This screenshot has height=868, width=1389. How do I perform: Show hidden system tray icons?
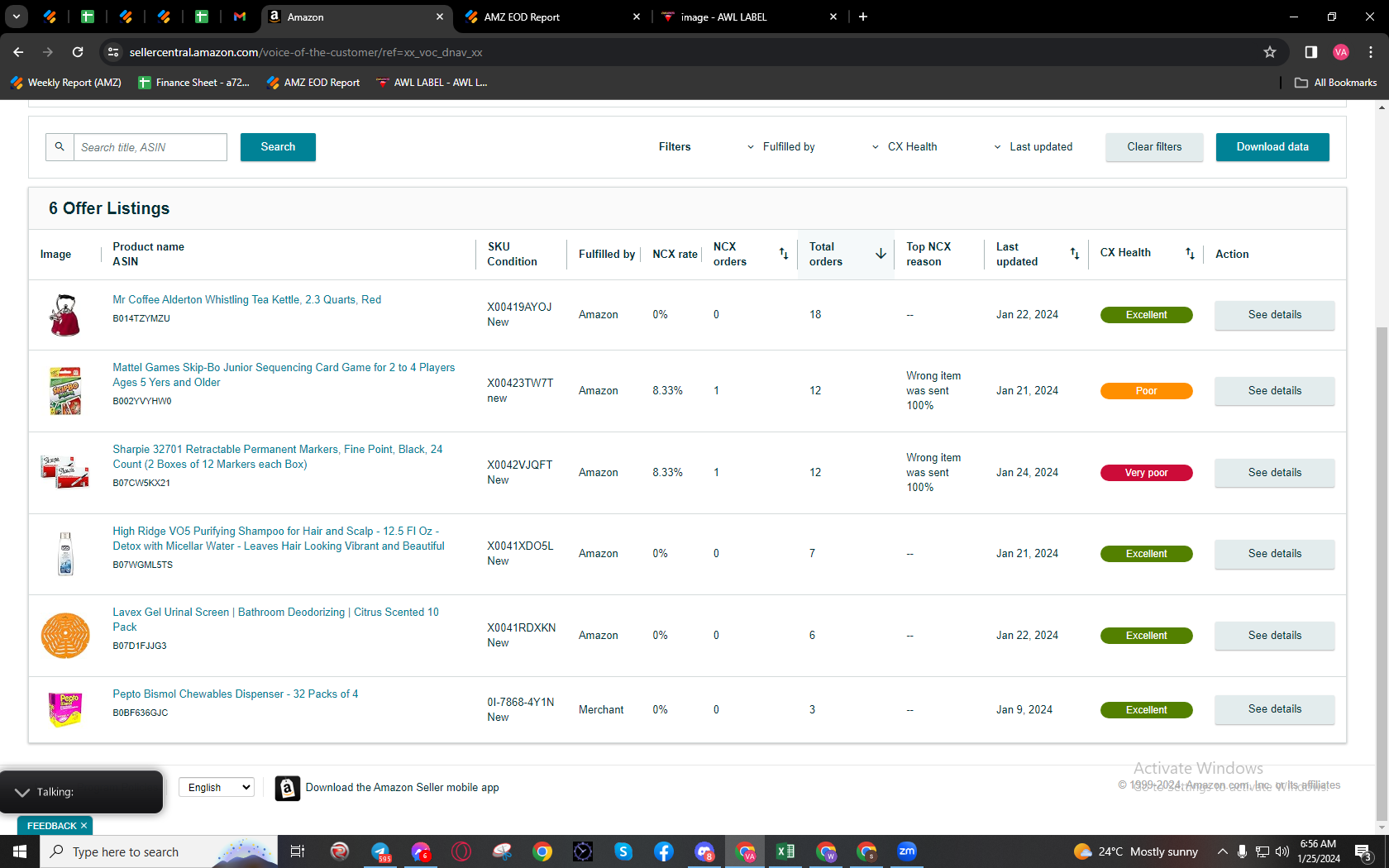(1222, 851)
